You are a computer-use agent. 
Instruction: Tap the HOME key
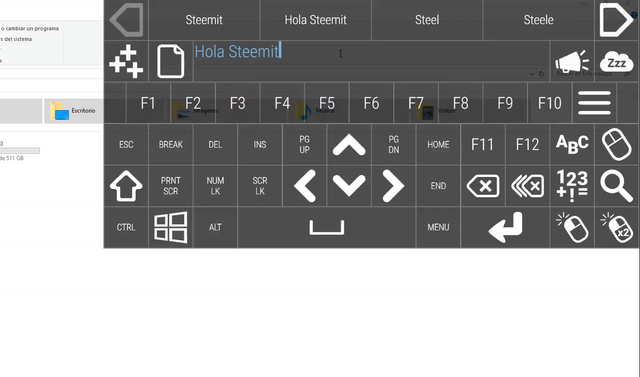coord(438,144)
